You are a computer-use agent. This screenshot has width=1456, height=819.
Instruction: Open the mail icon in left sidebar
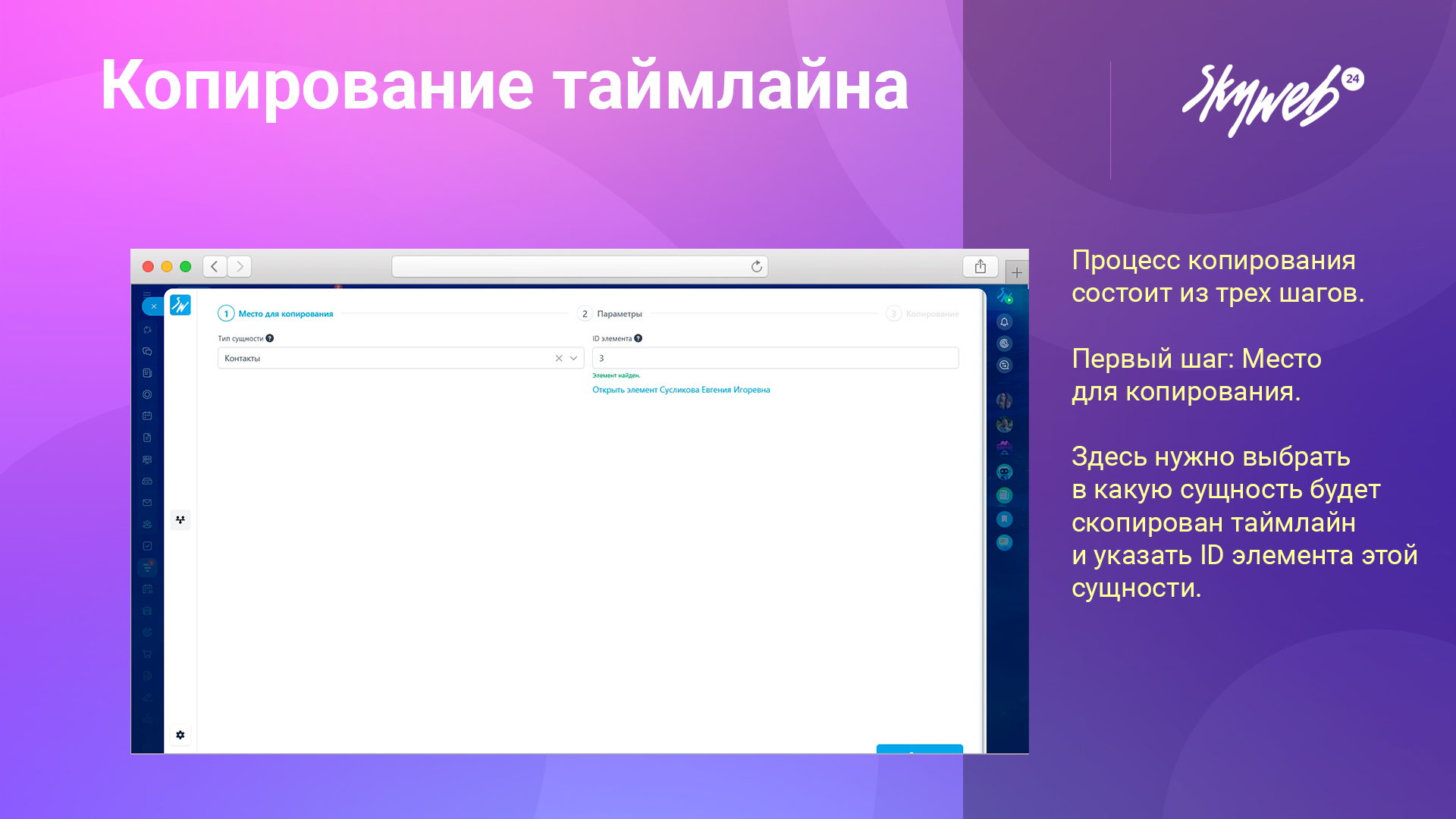pos(147,503)
